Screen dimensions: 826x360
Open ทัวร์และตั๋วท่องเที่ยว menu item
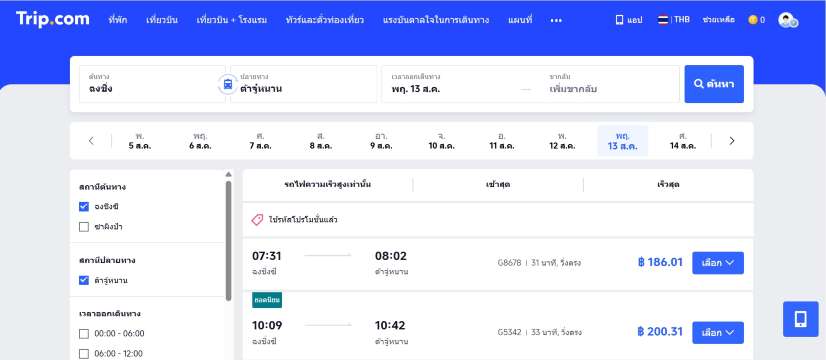click(x=325, y=20)
